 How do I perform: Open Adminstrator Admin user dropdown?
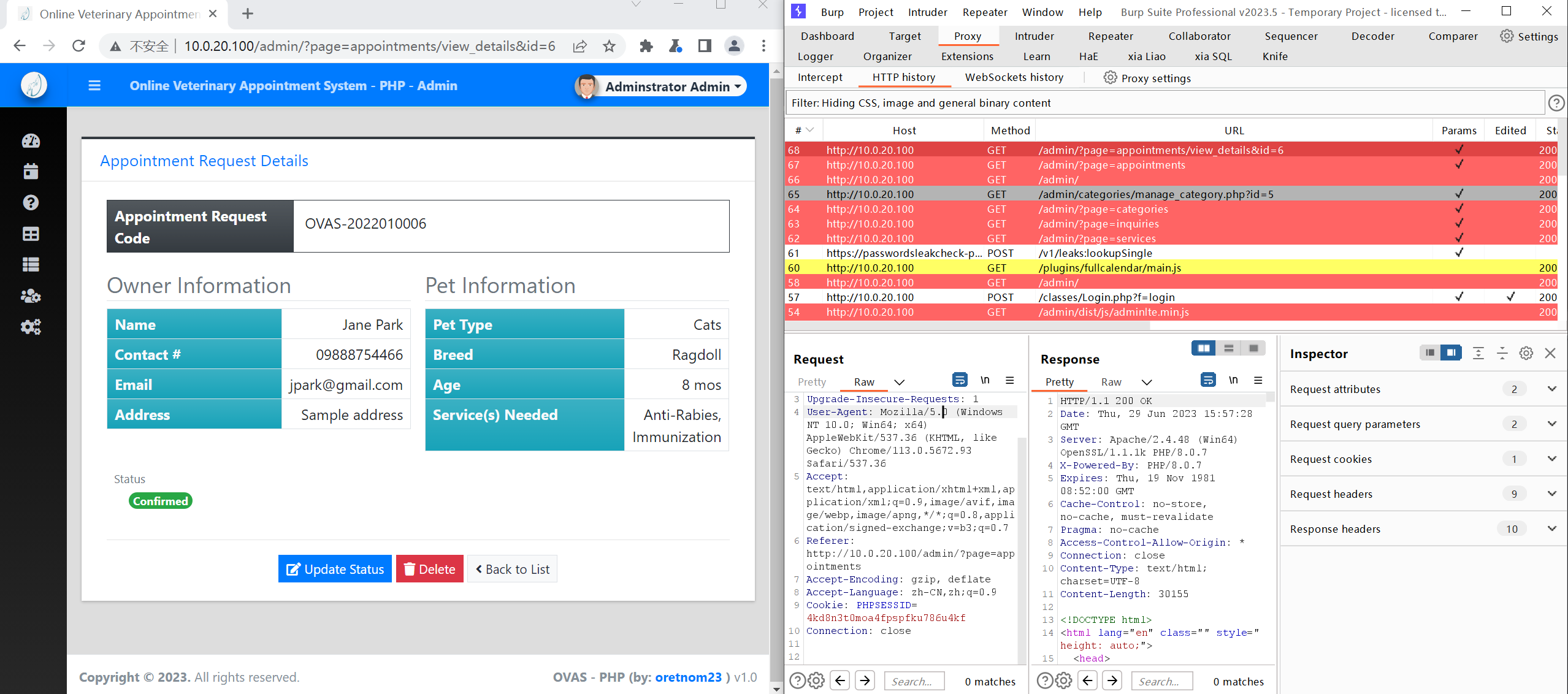point(661,86)
